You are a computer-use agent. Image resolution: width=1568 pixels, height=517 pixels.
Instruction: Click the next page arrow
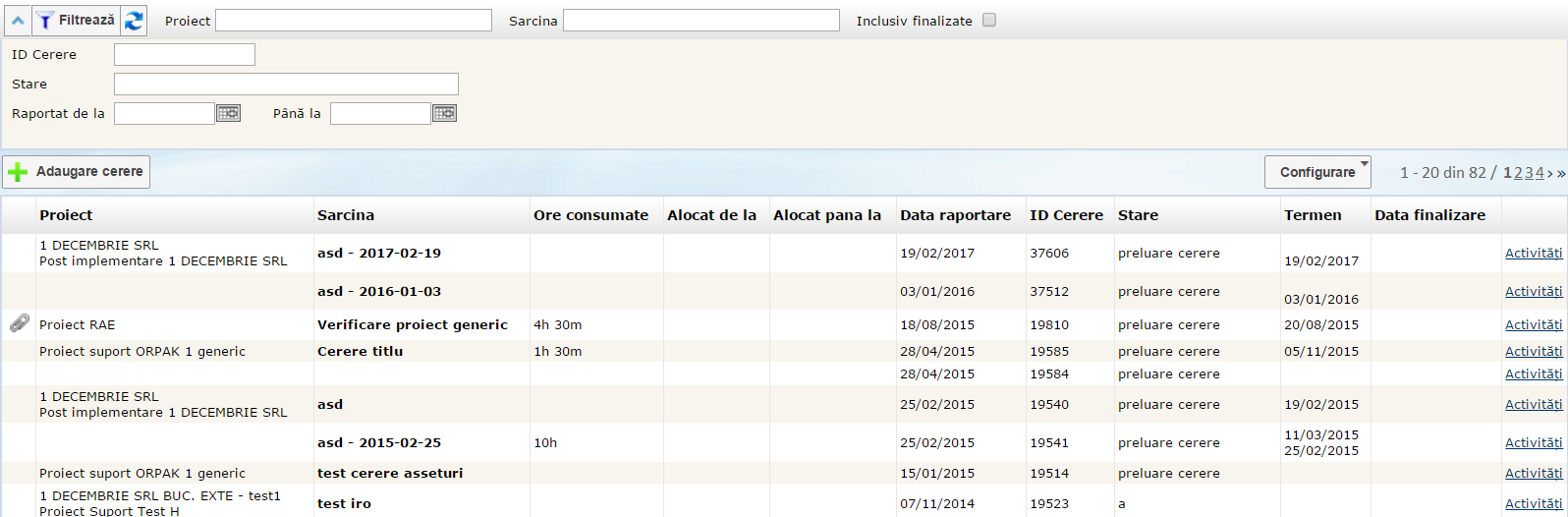(1550, 173)
